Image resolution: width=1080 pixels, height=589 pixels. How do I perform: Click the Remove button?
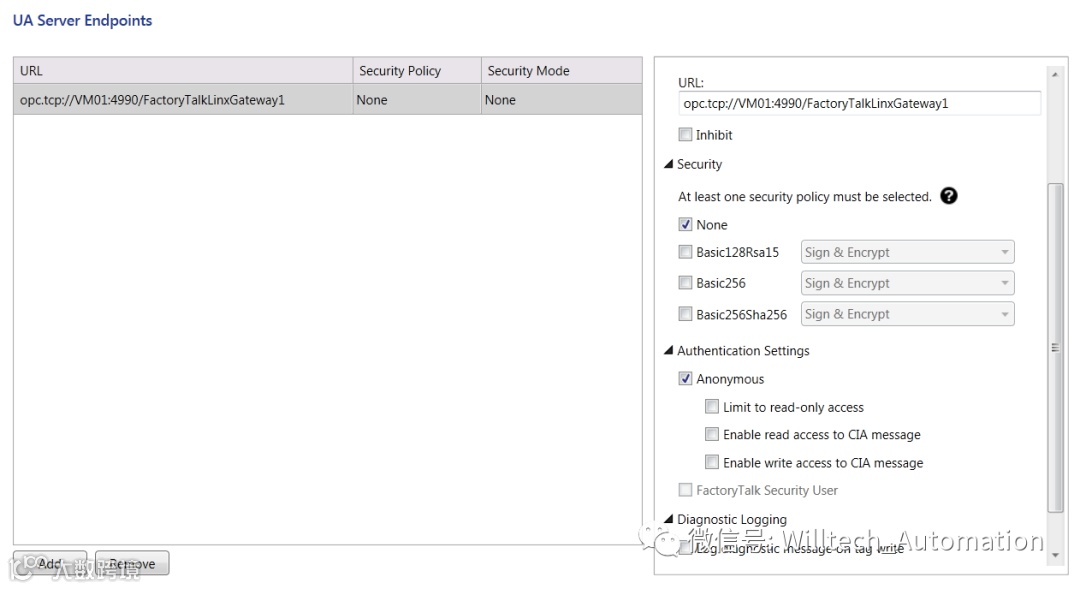(x=132, y=564)
